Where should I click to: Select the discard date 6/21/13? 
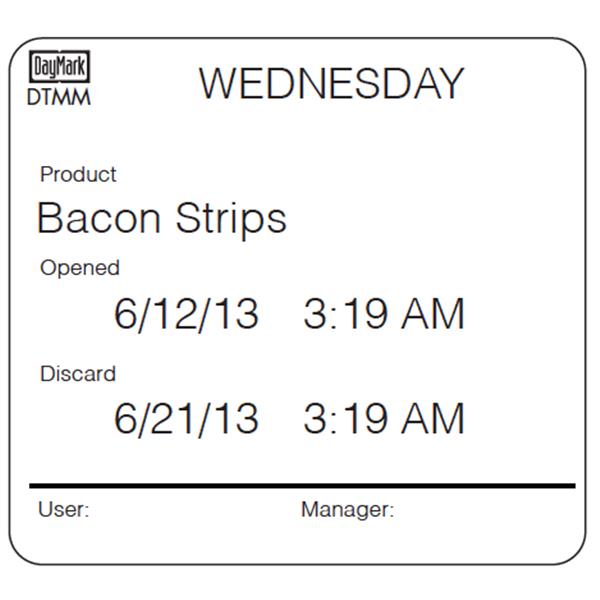coord(186,419)
